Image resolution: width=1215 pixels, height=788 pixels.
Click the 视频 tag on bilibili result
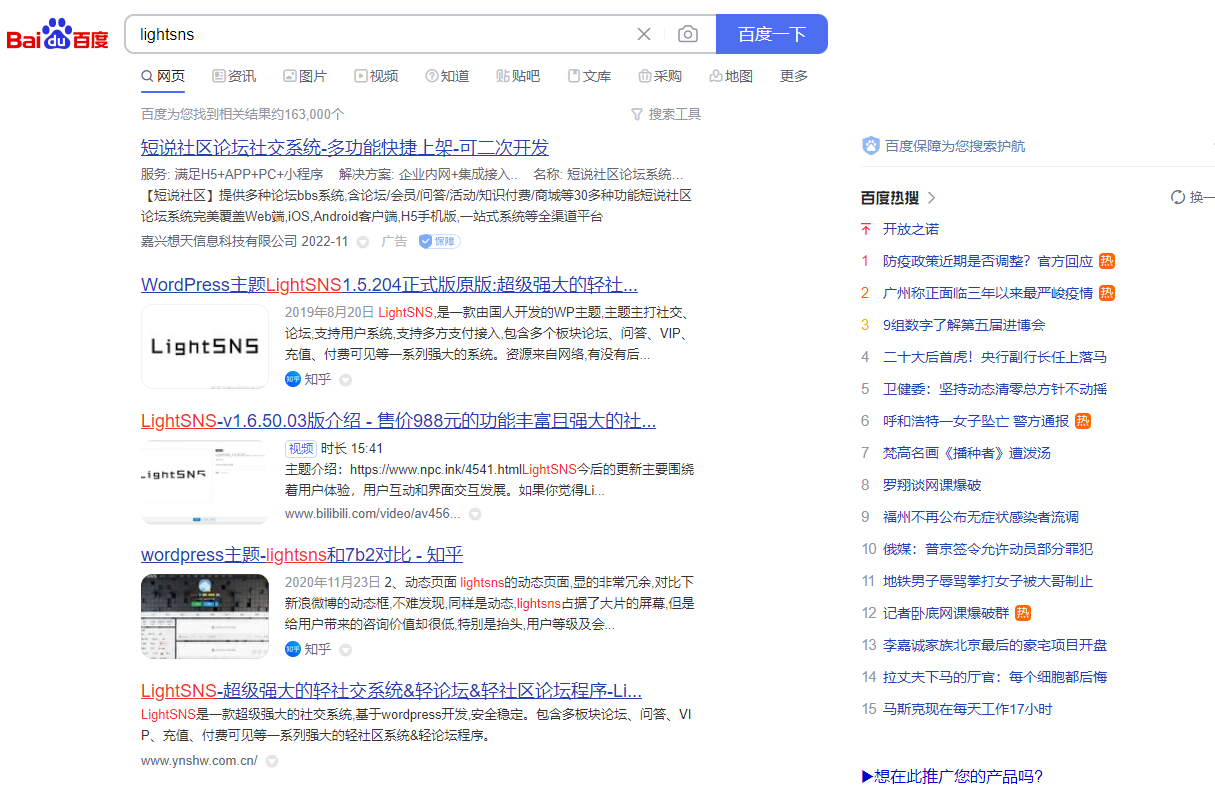[x=301, y=448]
